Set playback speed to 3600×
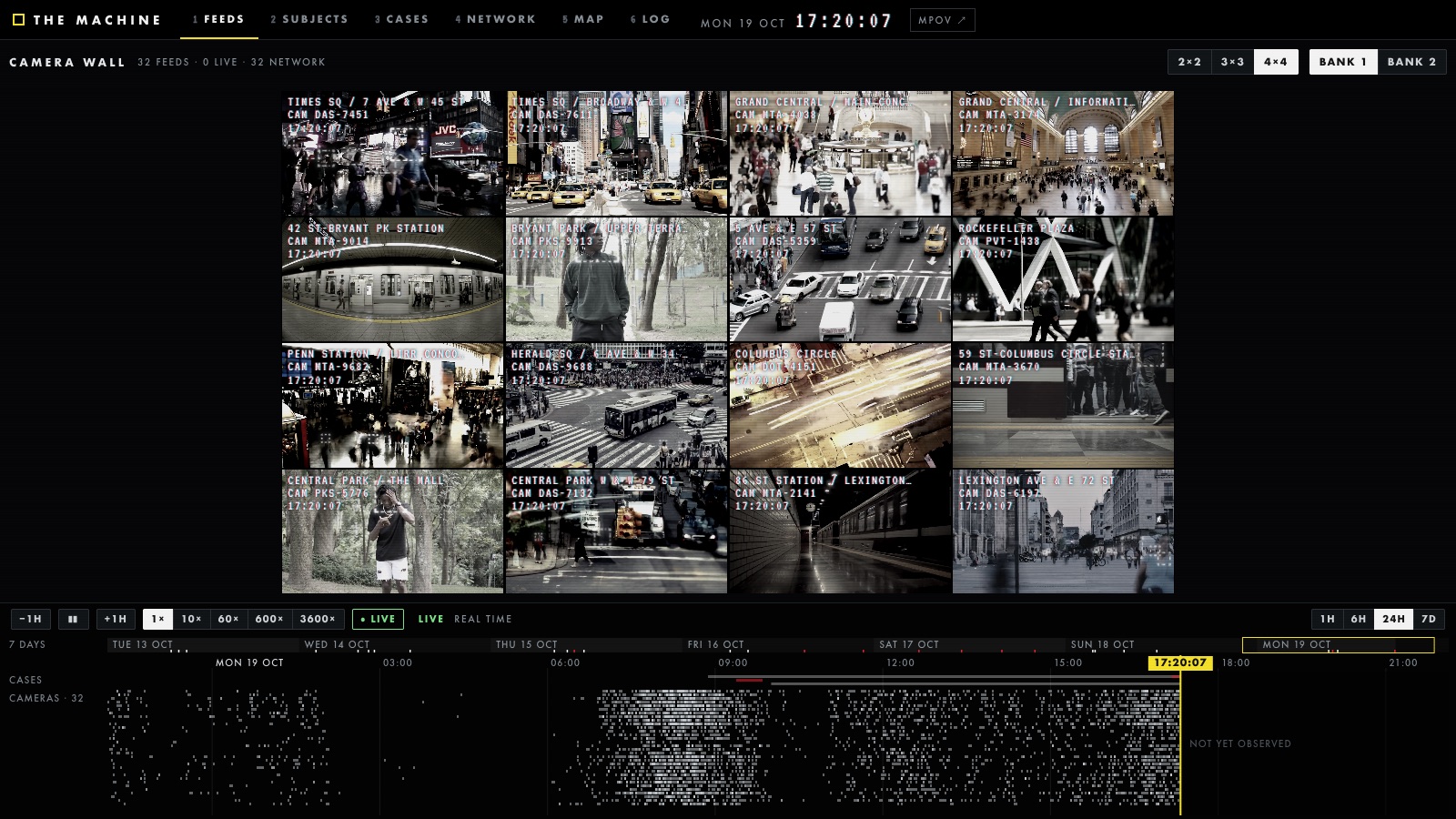Image resolution: width=1456 pixels, height=819 pixels. pos(318,619)
